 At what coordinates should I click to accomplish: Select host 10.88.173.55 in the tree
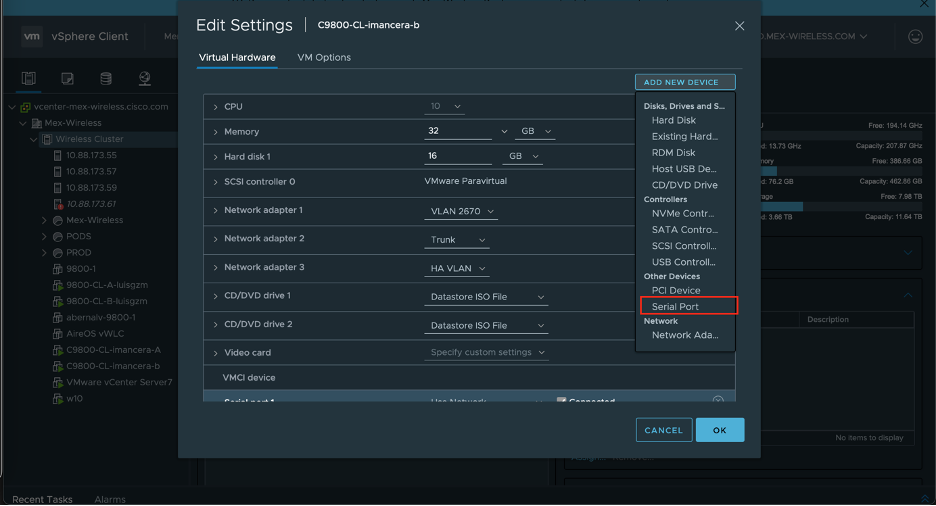coord(91,155)
